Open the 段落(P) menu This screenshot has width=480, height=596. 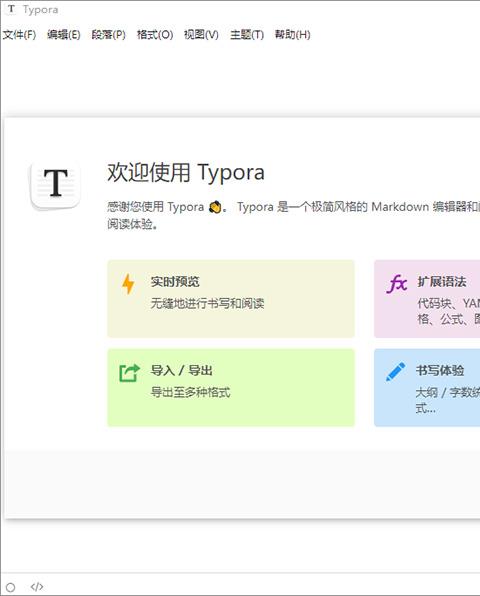108,35
